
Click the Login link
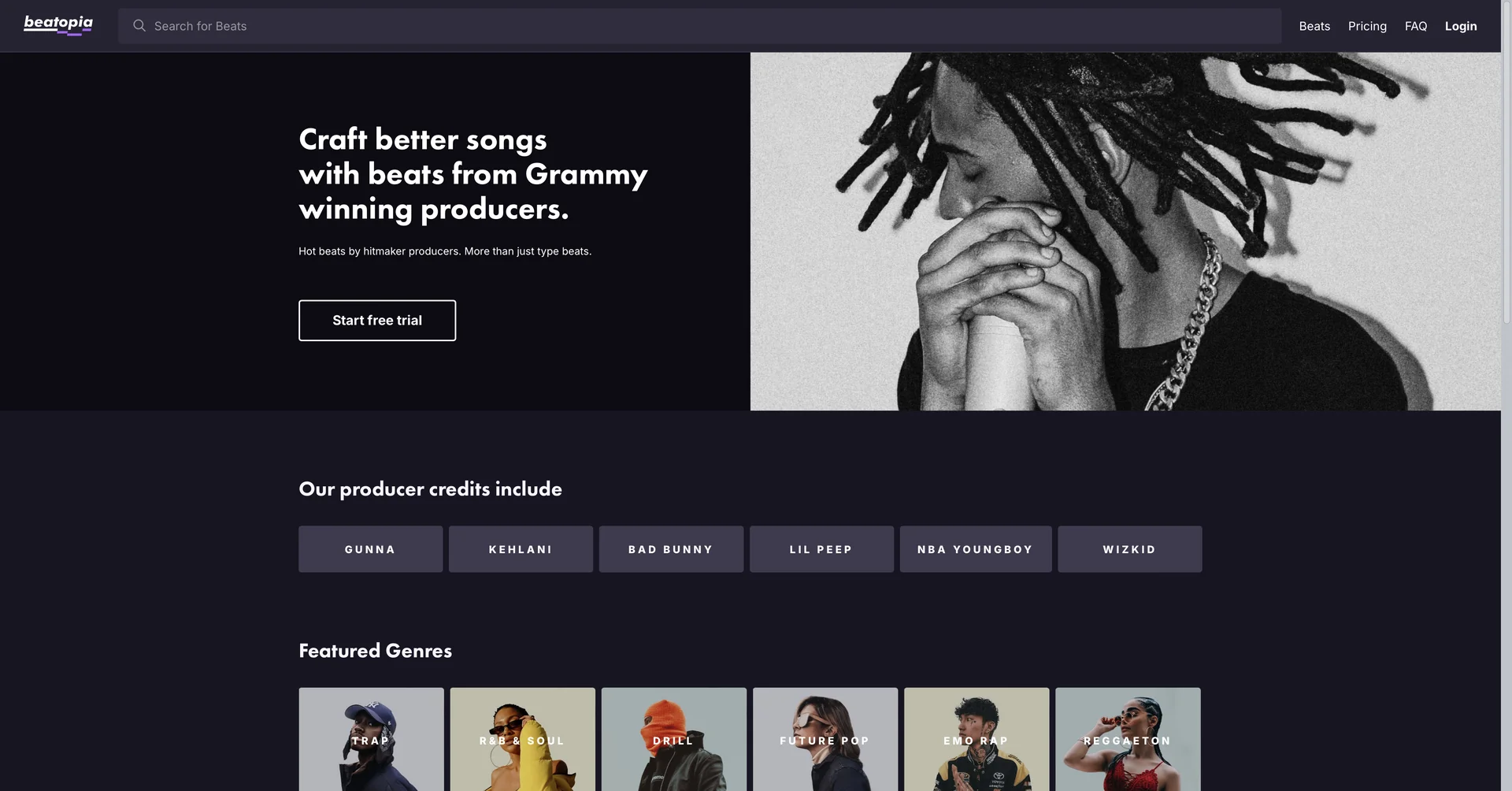coord(1461,26)
